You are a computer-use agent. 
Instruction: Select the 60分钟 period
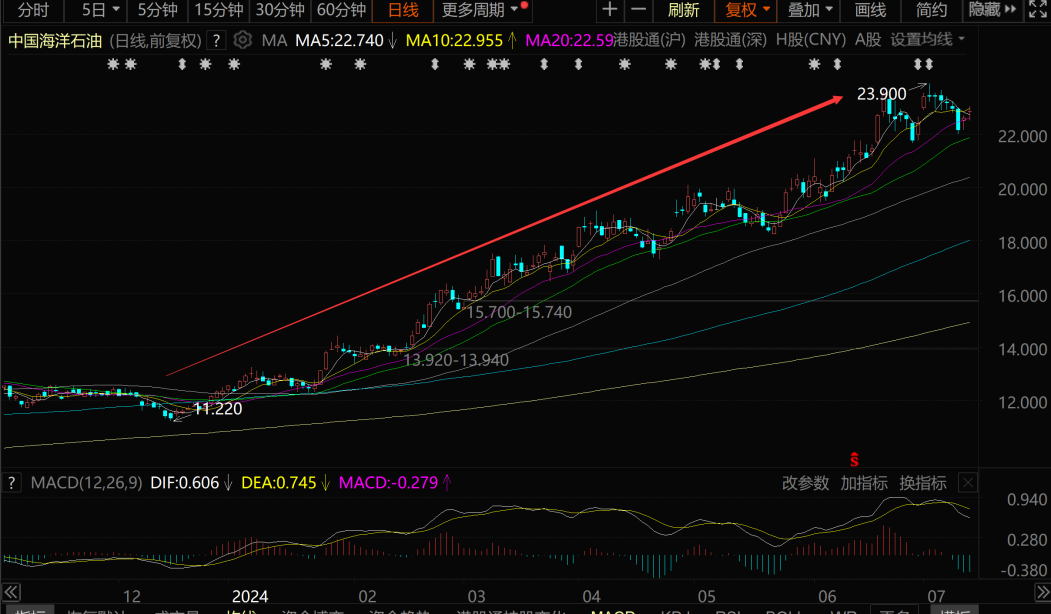(341, 10)
